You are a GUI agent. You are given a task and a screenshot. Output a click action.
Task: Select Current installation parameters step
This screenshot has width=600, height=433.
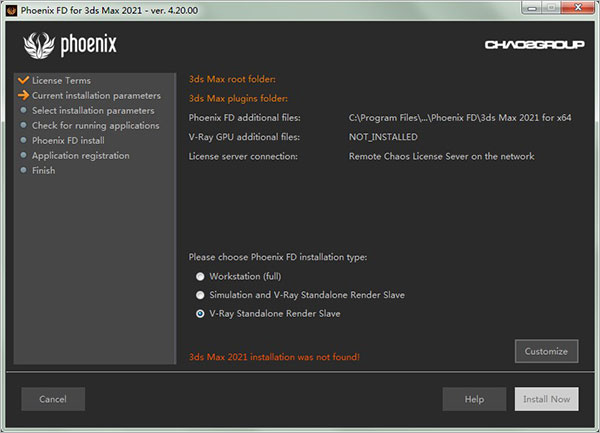pos(96,96)
